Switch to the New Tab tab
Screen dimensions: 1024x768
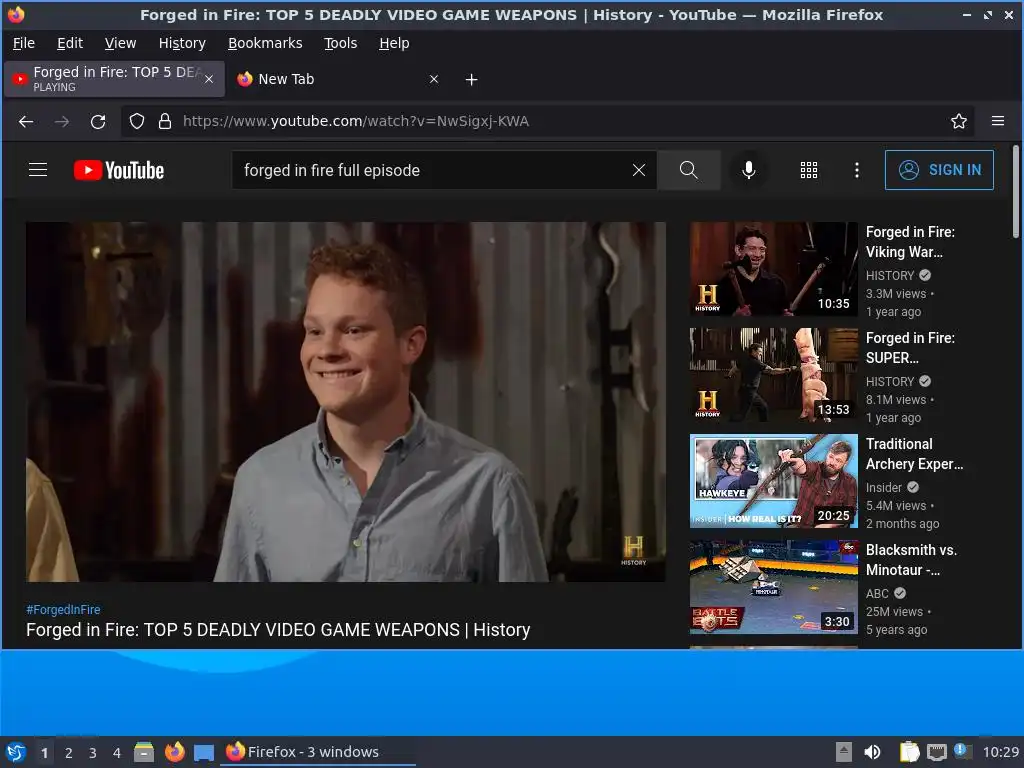pyautogui.click(x=338, y=79)
